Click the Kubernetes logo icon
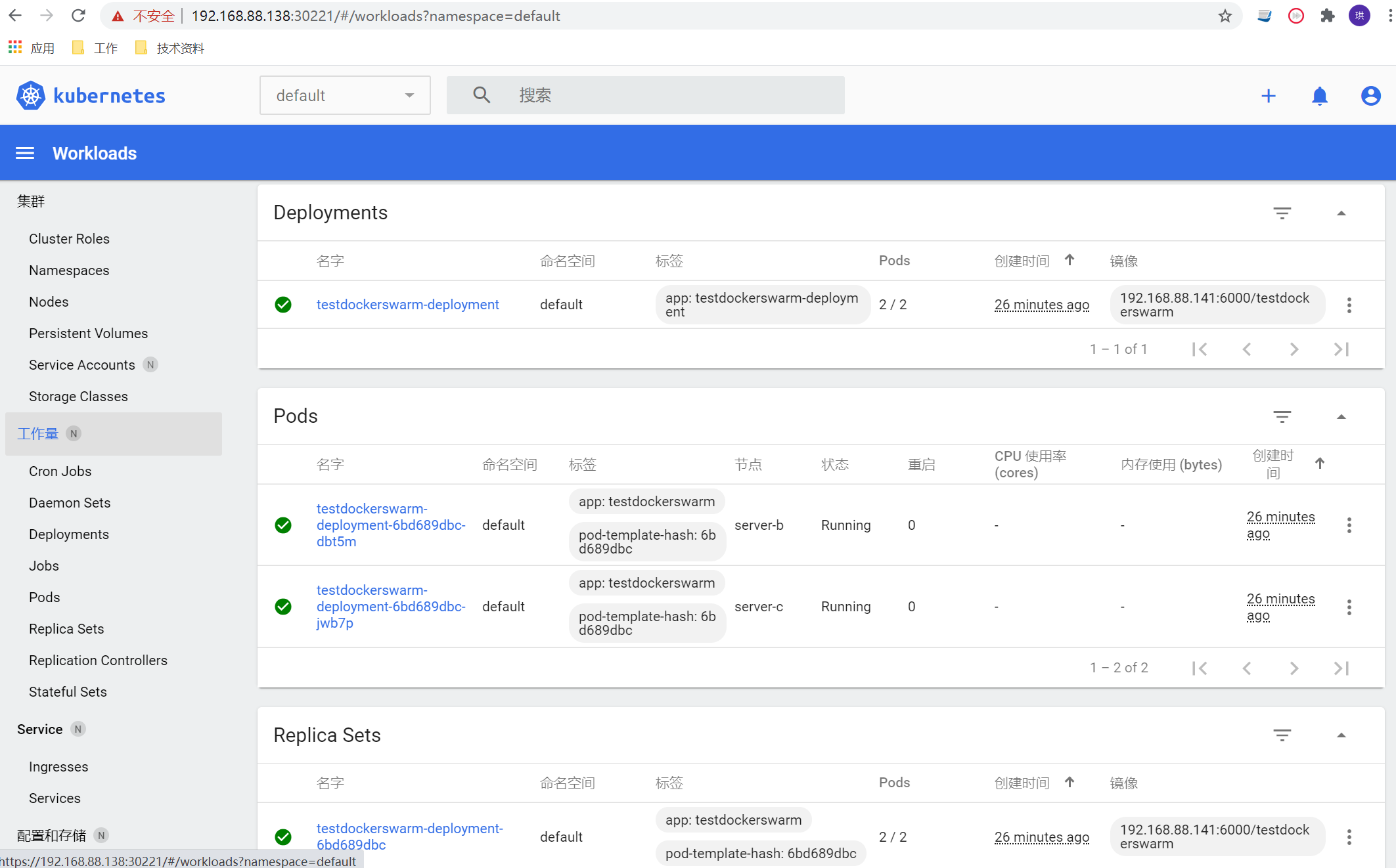 [x=30, y=96]
